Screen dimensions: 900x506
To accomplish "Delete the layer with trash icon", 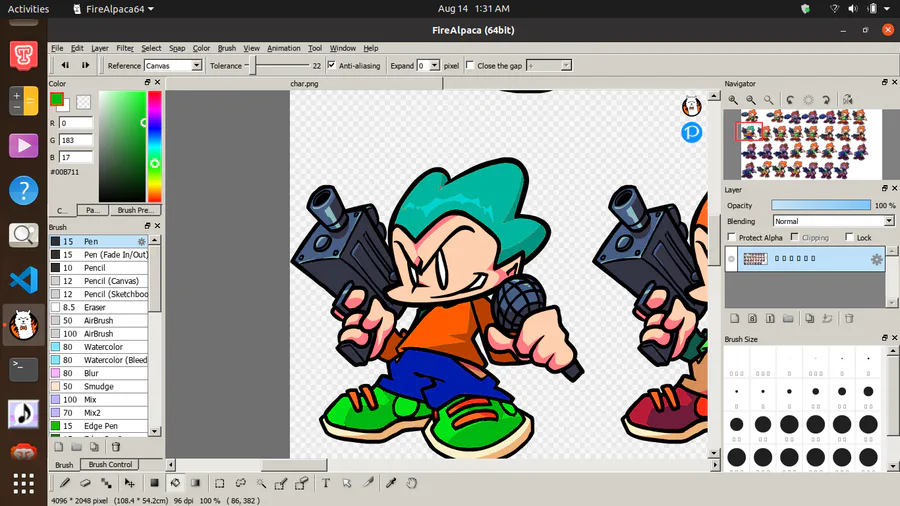I will click(x=849, y=318).
